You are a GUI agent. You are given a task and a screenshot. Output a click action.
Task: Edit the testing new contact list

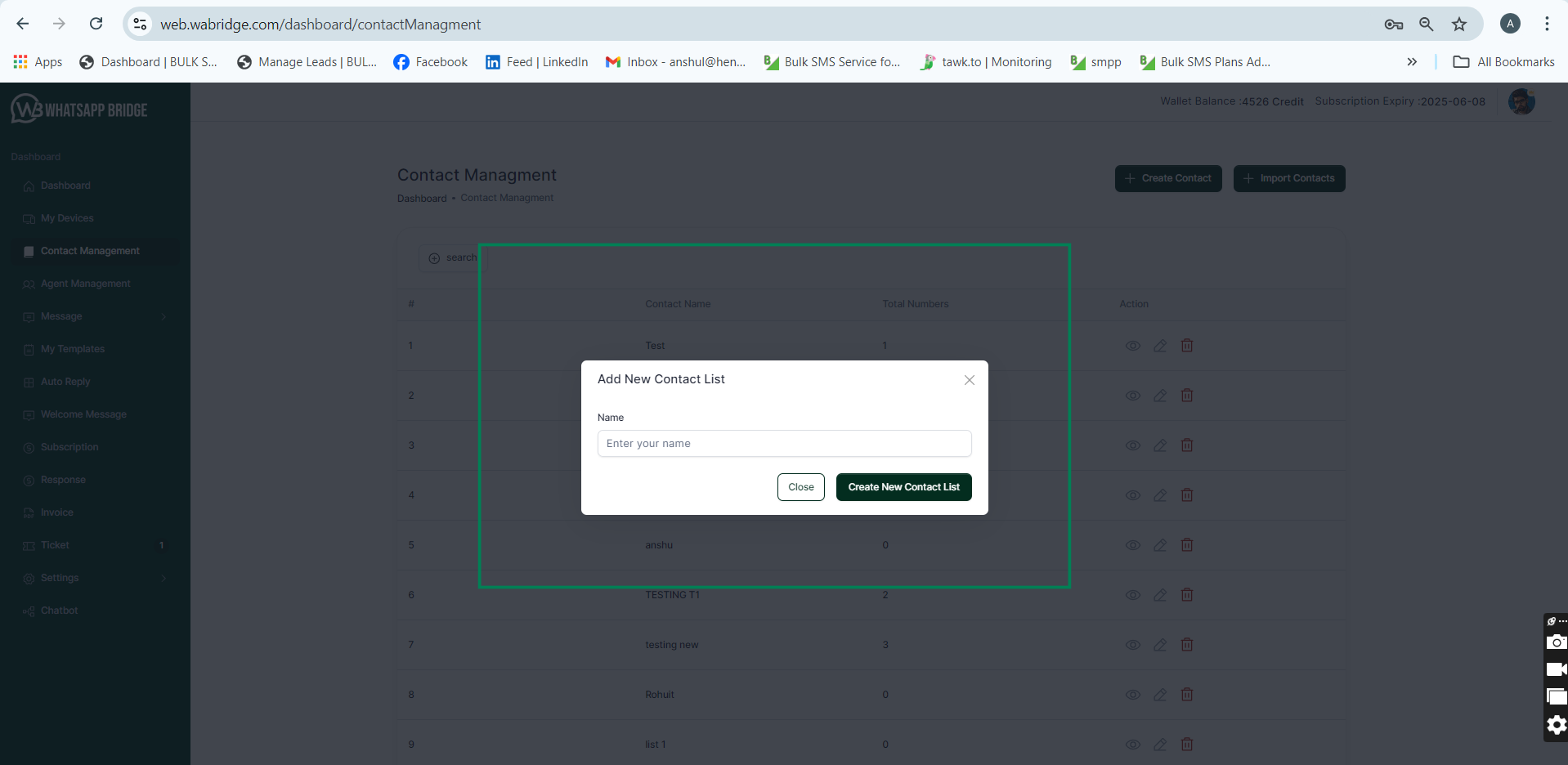click(x=1160, y=645)
